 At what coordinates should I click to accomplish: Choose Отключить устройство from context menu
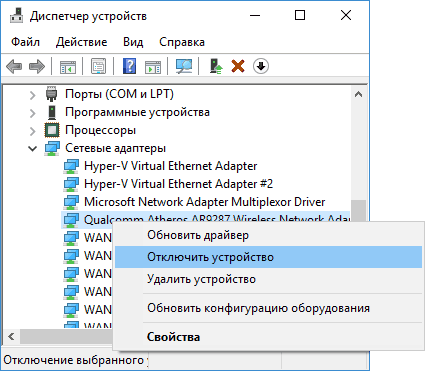point(268,257)
